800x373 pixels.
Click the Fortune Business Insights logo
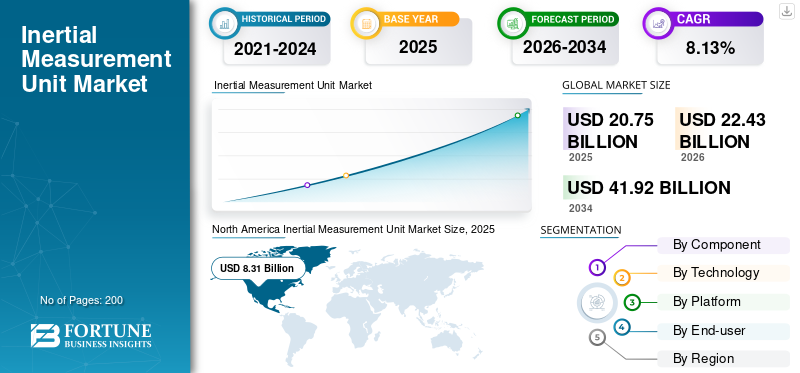(91, 335)
